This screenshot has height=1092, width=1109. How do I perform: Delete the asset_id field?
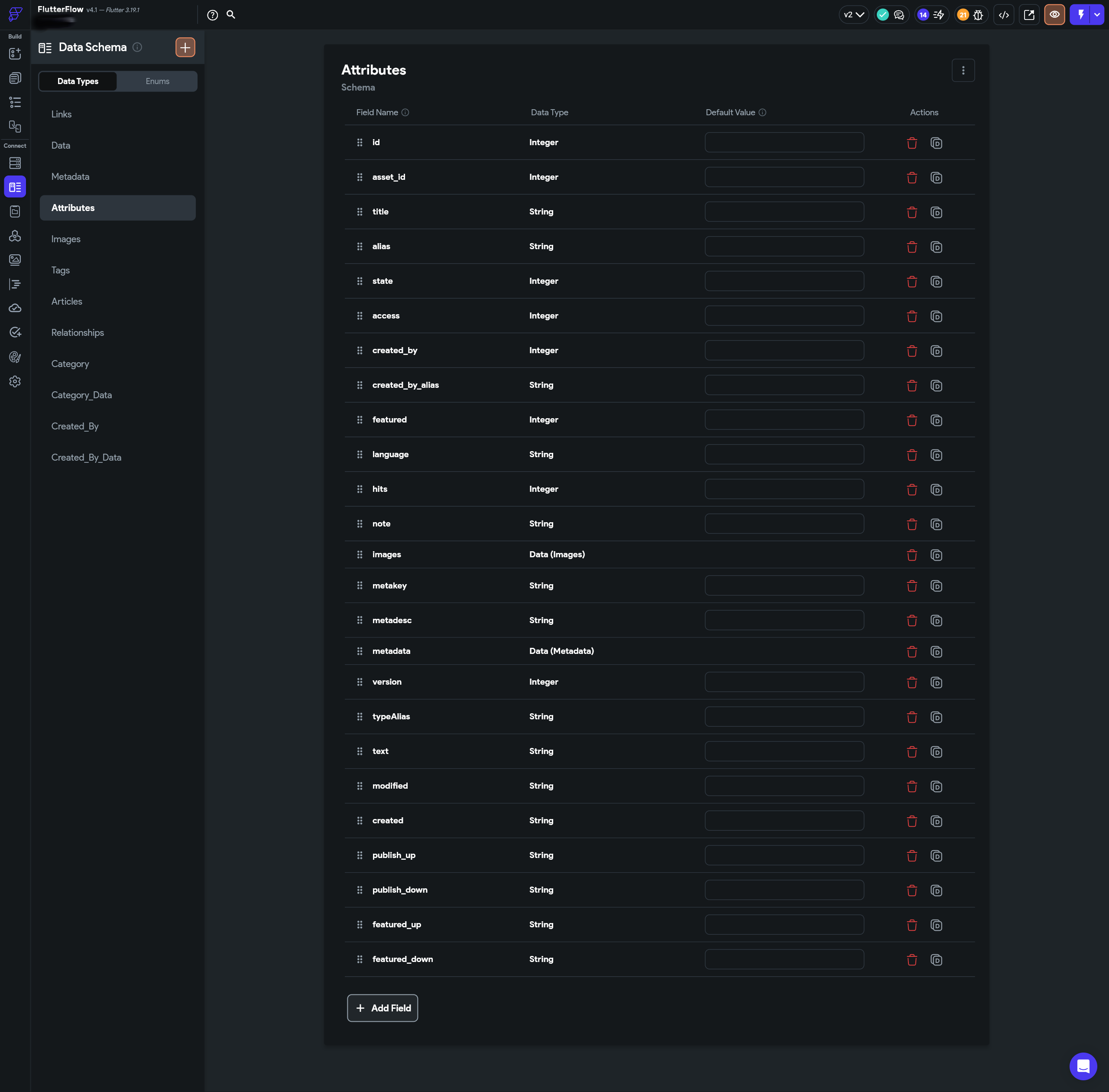click(x=912, y=178)
